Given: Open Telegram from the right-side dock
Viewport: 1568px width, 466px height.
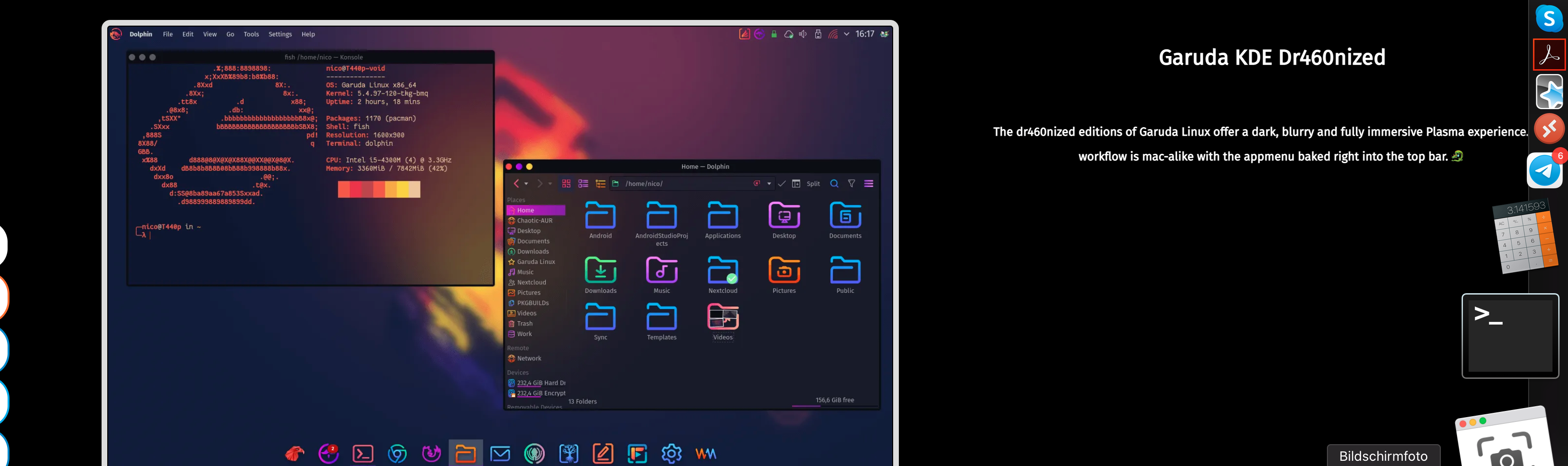Looking at the screenshot, I should 1545,171.
